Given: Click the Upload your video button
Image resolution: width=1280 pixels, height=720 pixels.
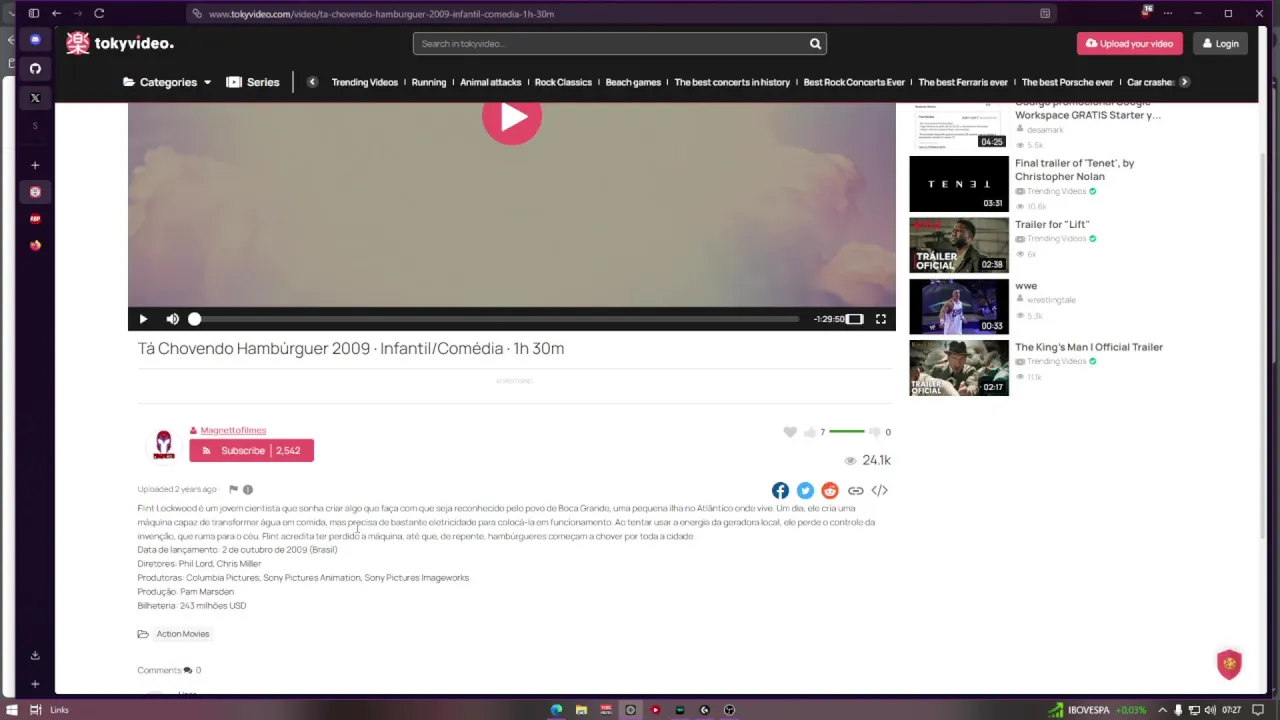Looking at the screenshot, I should point(1130,43).
